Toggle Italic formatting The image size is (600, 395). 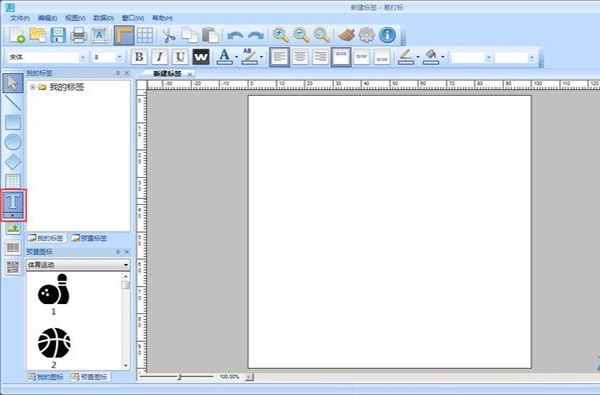pyautogui.click(x=160, y=57)
